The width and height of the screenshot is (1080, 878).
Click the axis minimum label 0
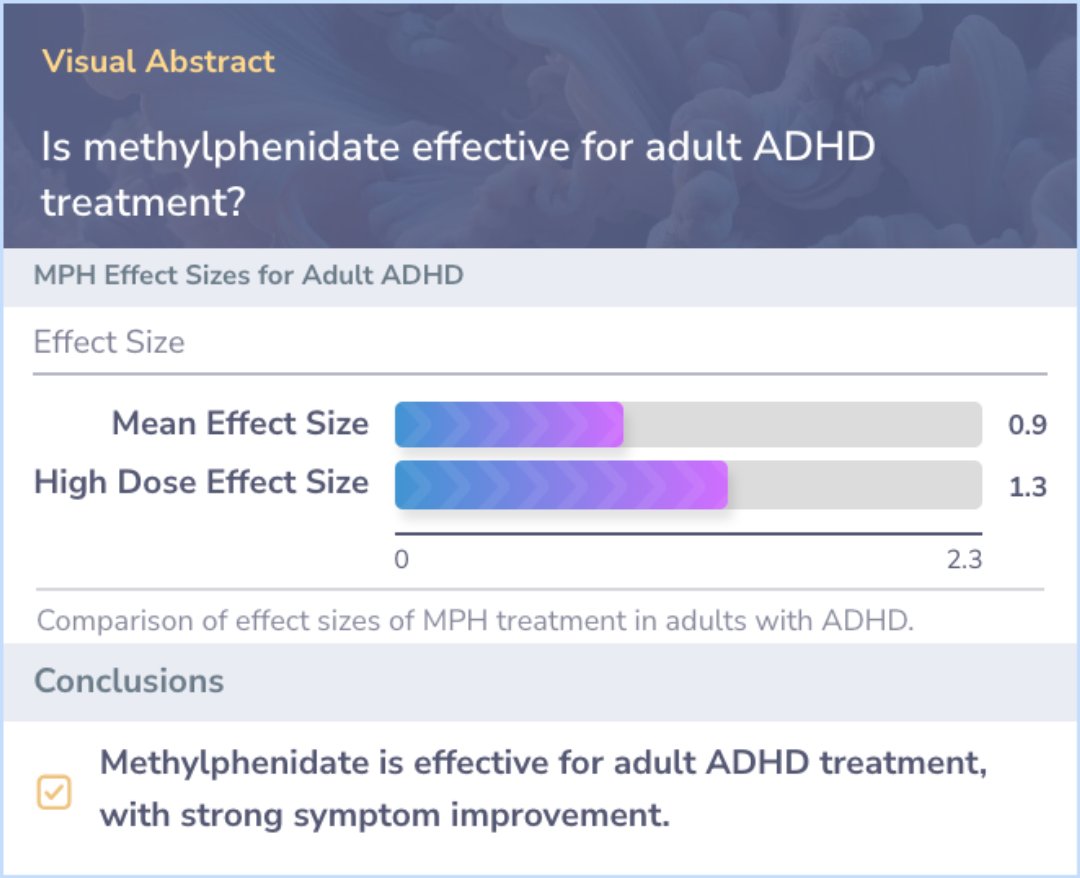402,559
